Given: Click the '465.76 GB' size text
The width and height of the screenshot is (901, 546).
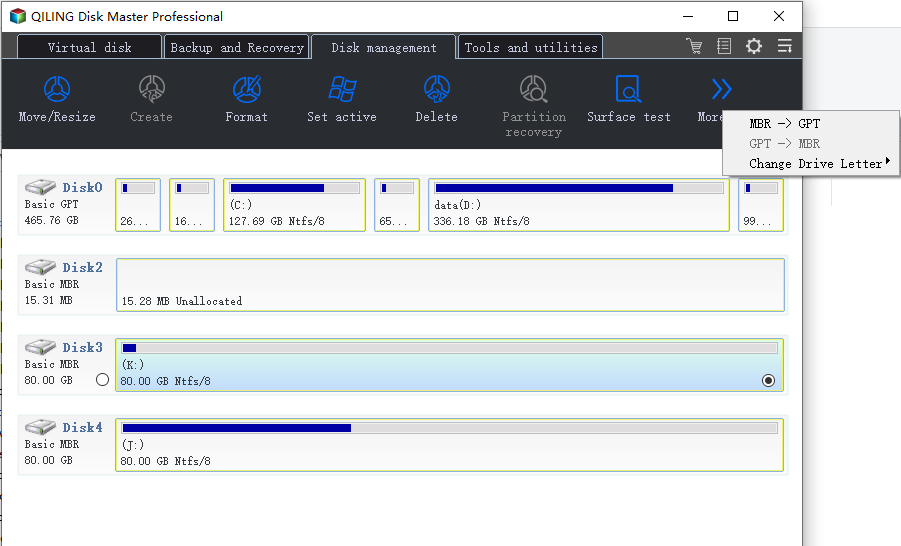Looking at the screenshot, I should (x=51, y=220).
